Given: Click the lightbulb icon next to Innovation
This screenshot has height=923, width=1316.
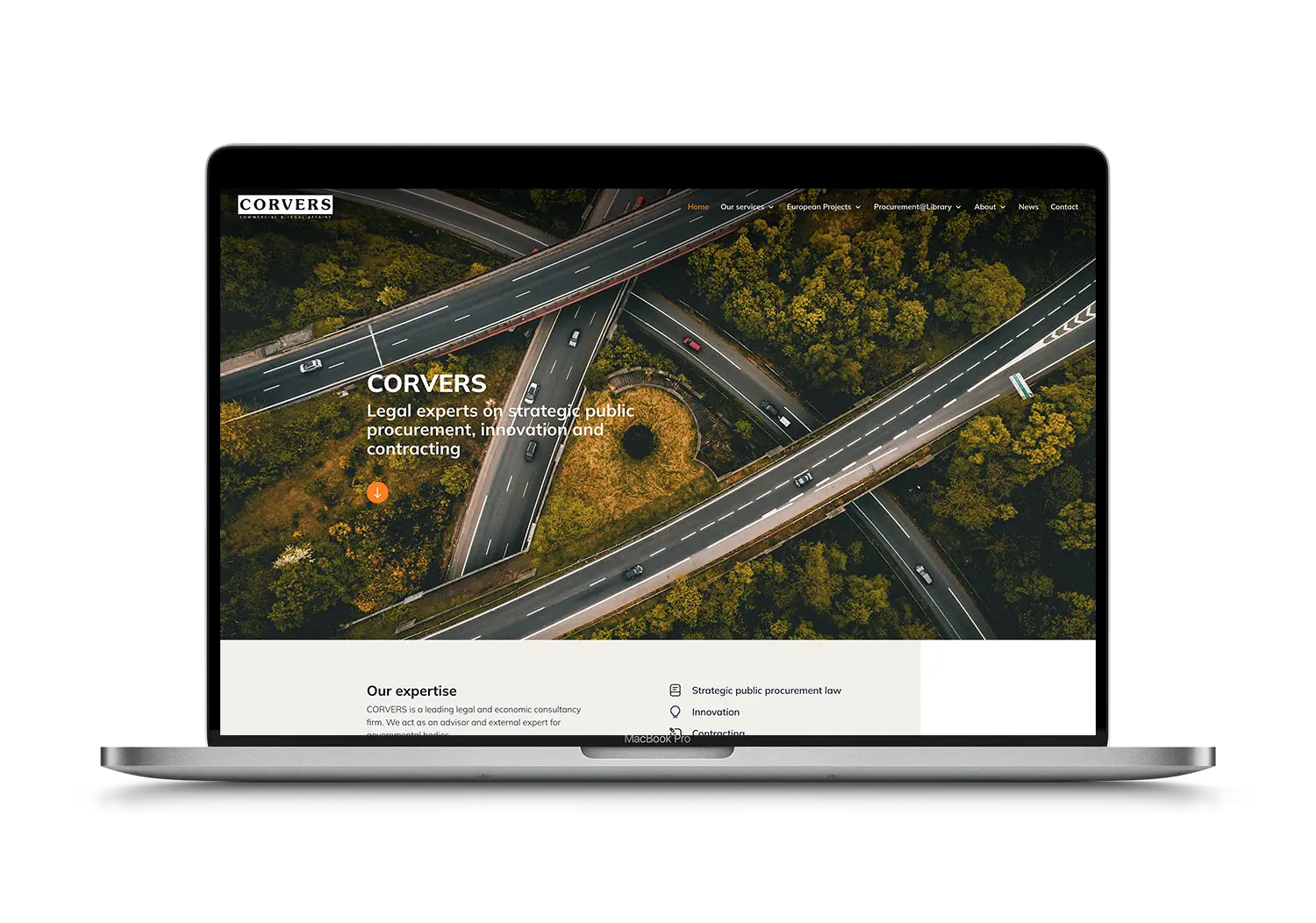Looking at the screenshot, I should [675, 712].
